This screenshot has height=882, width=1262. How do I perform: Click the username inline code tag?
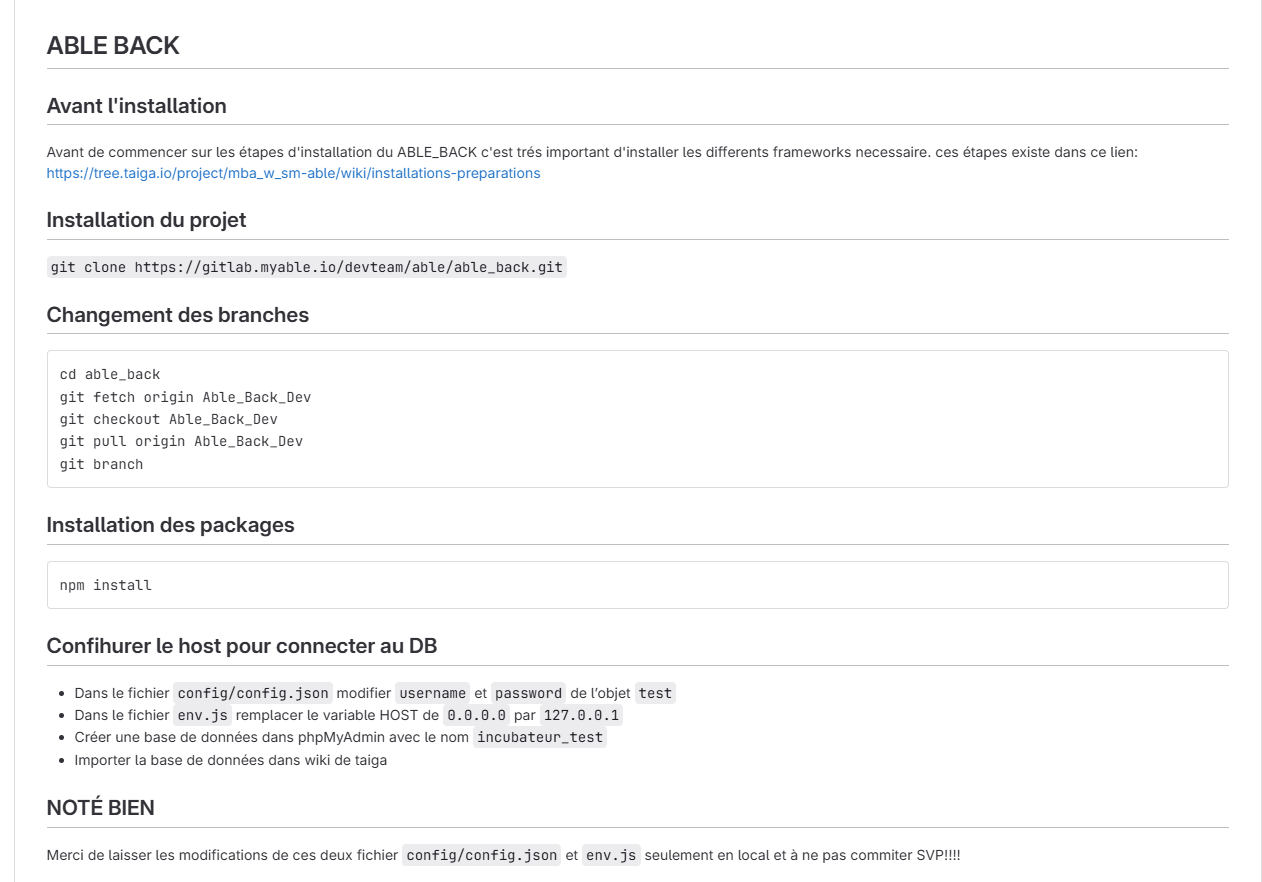[433, 693]
